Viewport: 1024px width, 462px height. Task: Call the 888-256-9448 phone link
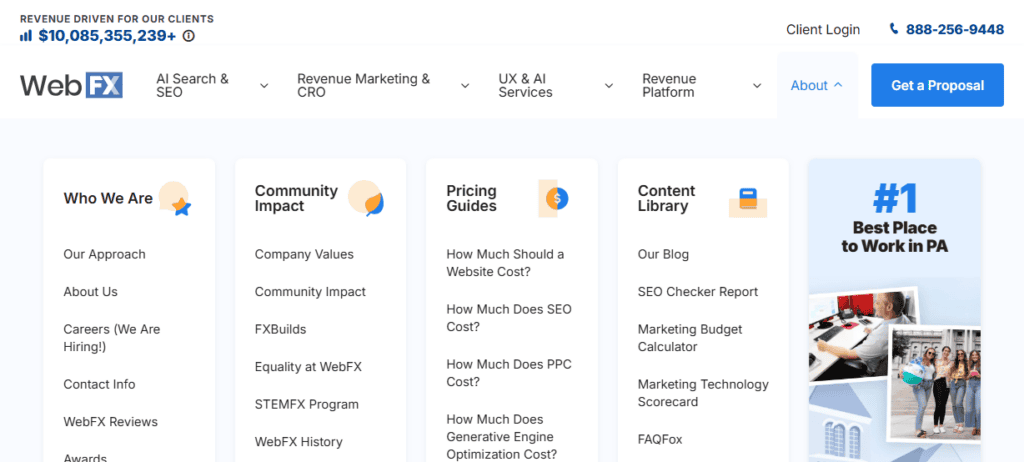[x=955, y=29]
